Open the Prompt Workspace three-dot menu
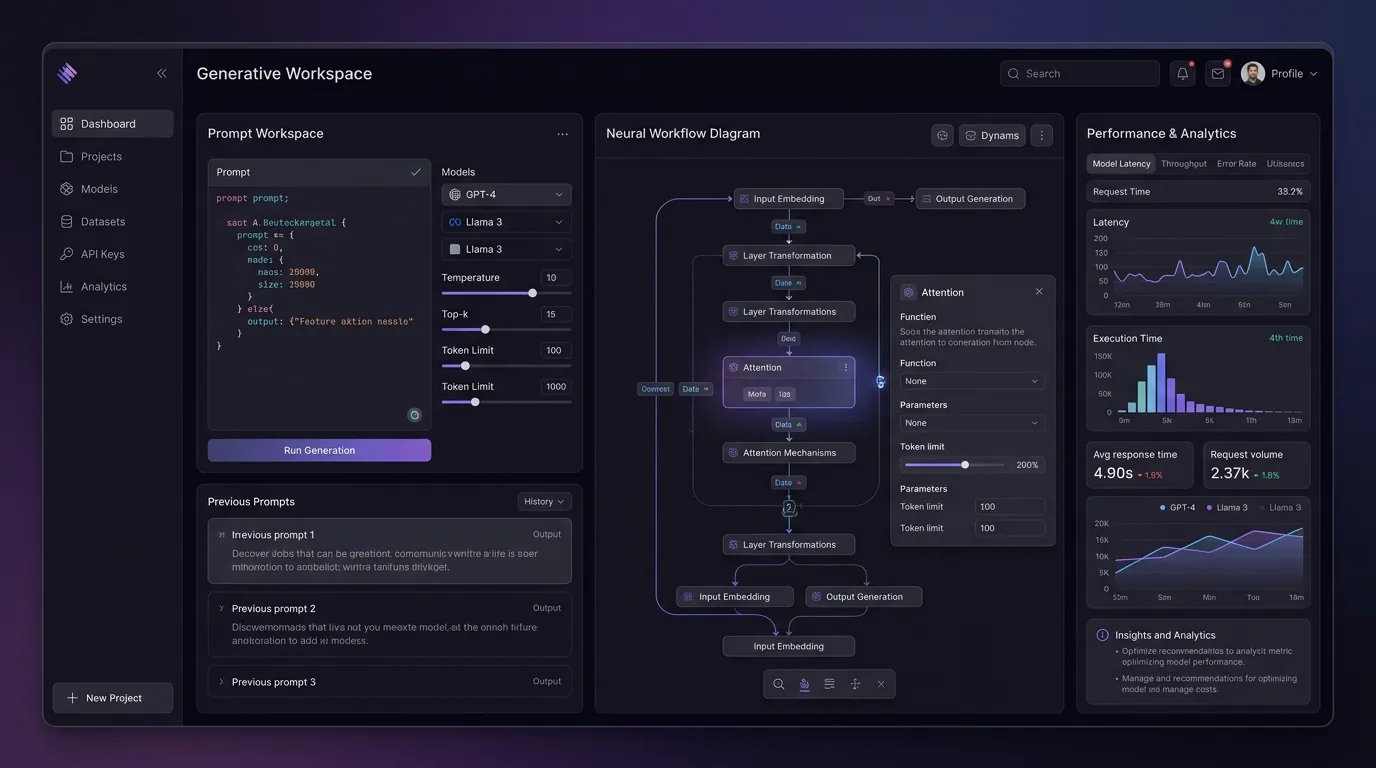 click(563, 134)
